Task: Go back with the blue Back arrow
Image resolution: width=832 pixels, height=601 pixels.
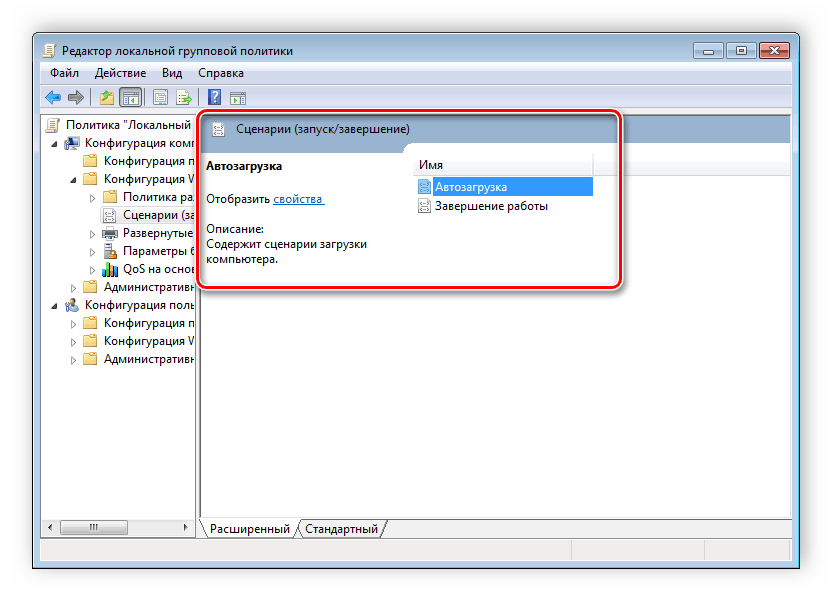Action: coord(53,98)
